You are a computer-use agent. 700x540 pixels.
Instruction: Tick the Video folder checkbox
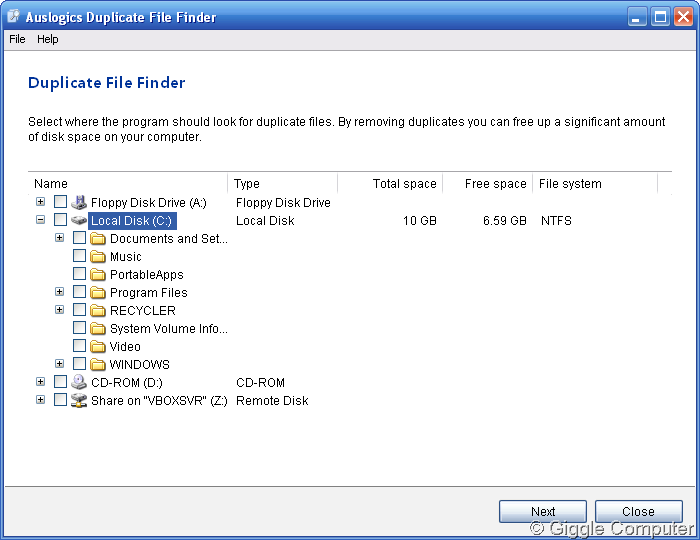tap(79, 345)
